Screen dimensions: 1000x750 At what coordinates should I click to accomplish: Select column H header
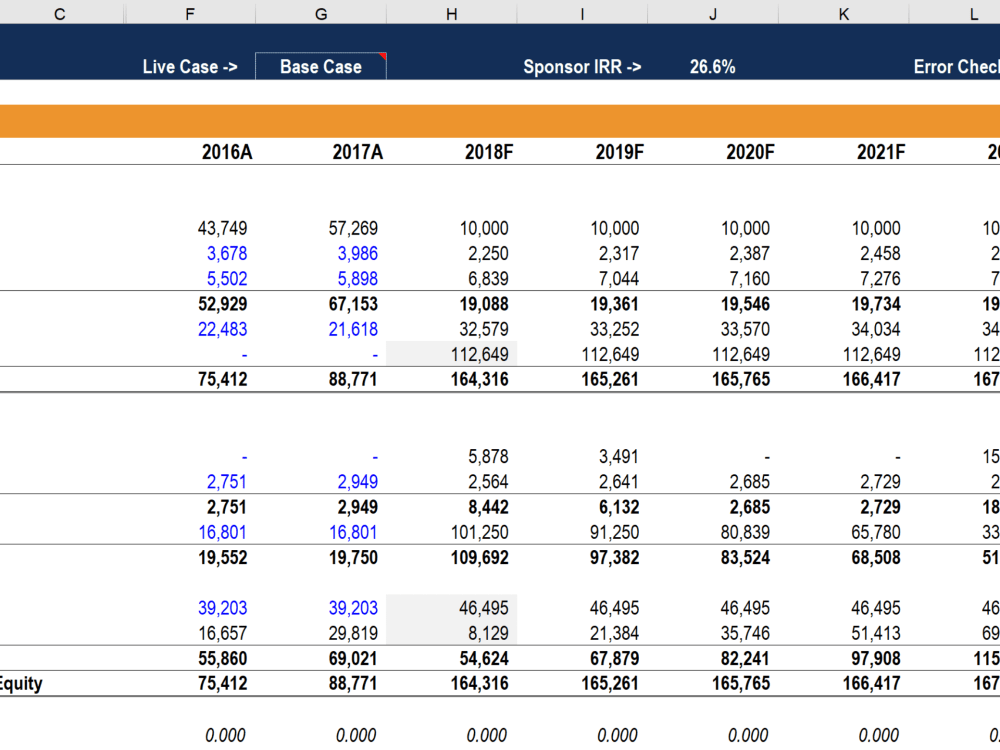(x=452, y=13)
